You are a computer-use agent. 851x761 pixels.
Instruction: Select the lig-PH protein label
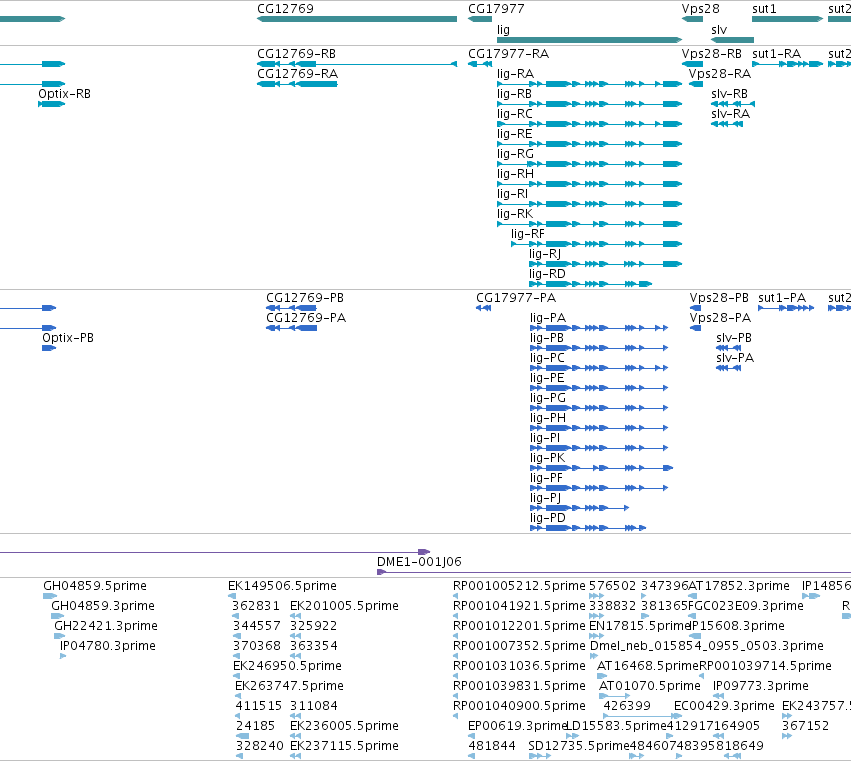click(548, 418)
